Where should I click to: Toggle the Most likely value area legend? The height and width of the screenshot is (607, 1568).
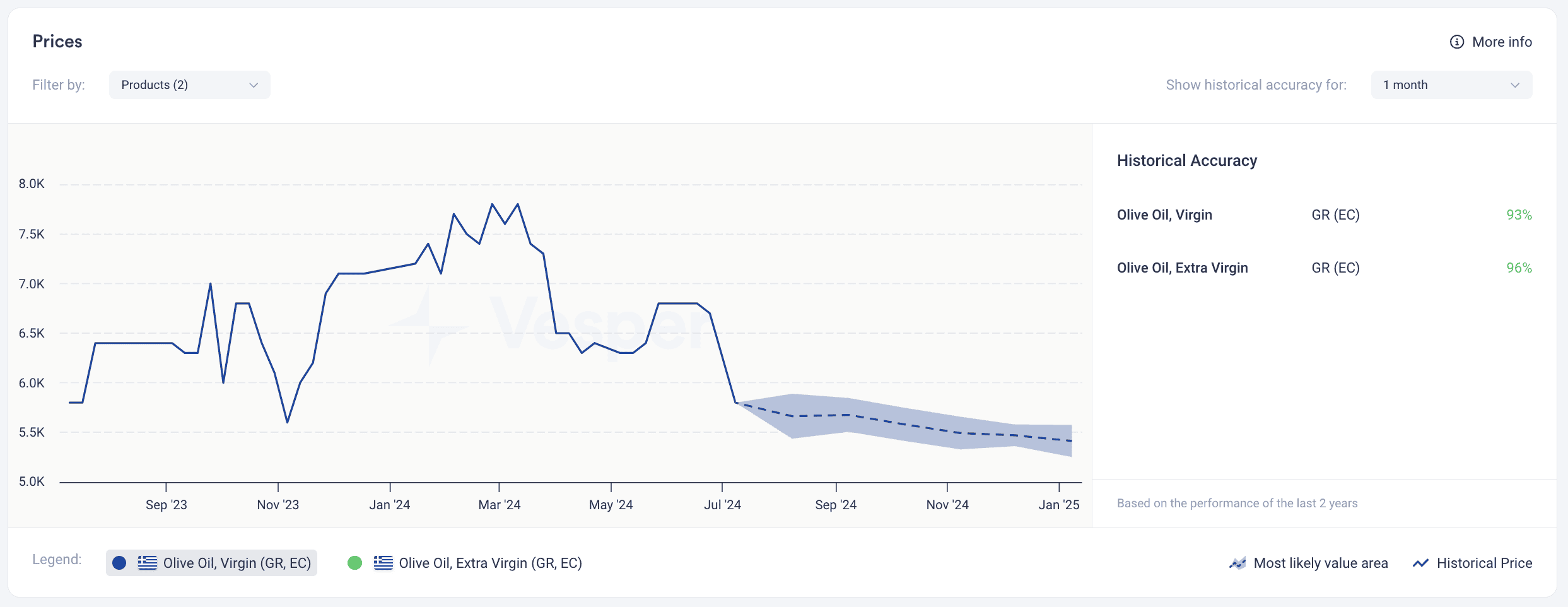1309,563
